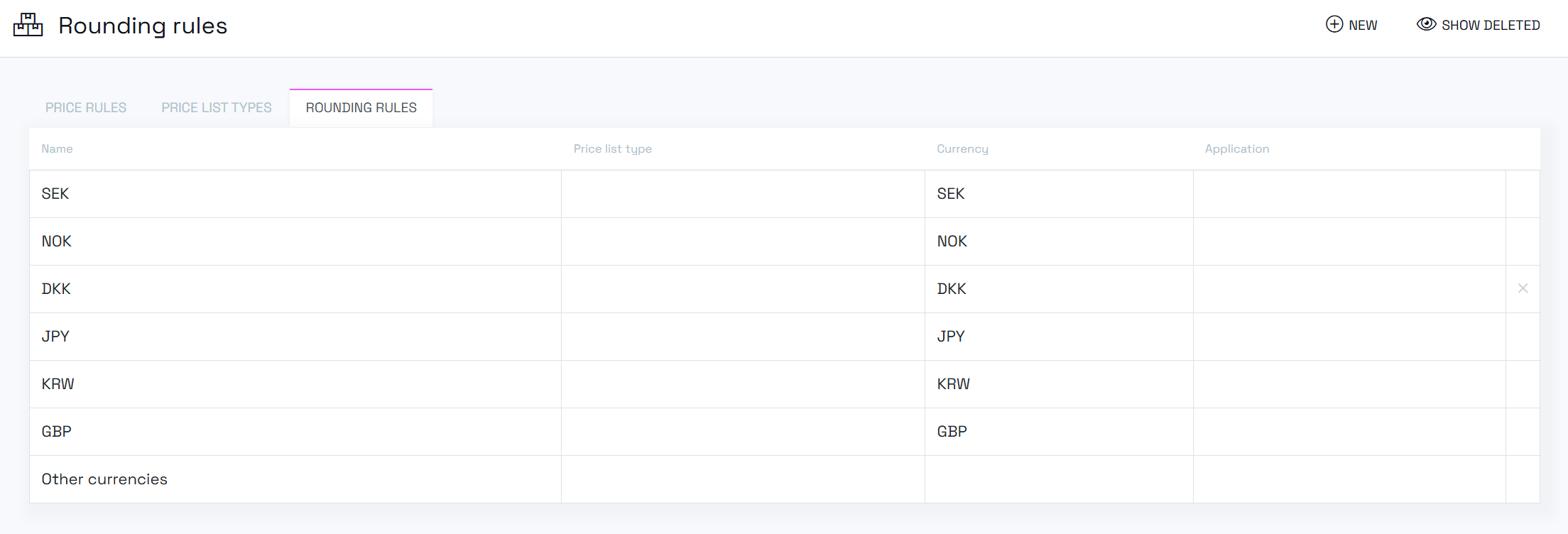Switch to the Price Rules tab

pyautogui.click(x=86, y=108)
